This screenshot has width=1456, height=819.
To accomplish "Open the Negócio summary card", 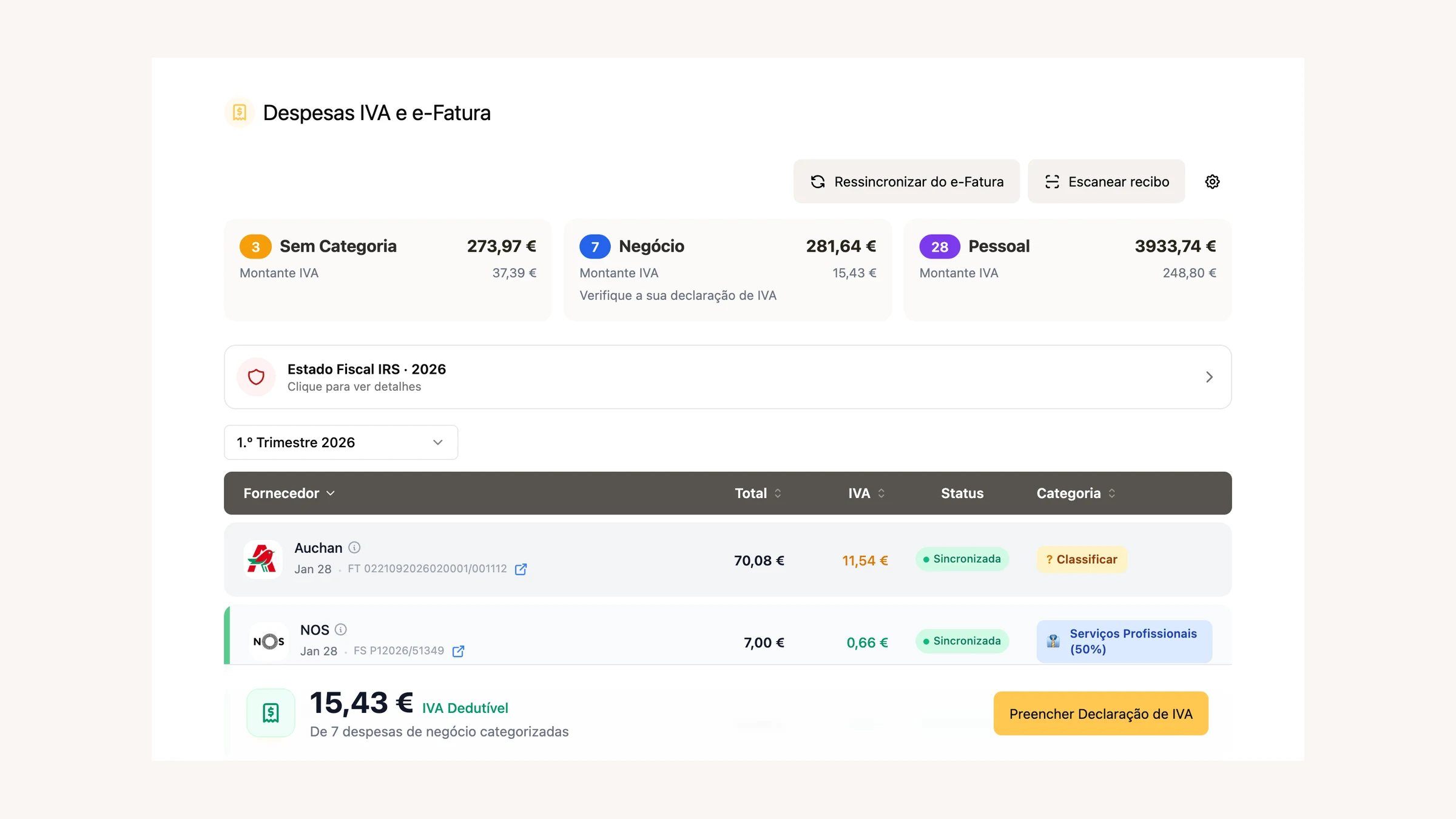I will click(727, 270).
